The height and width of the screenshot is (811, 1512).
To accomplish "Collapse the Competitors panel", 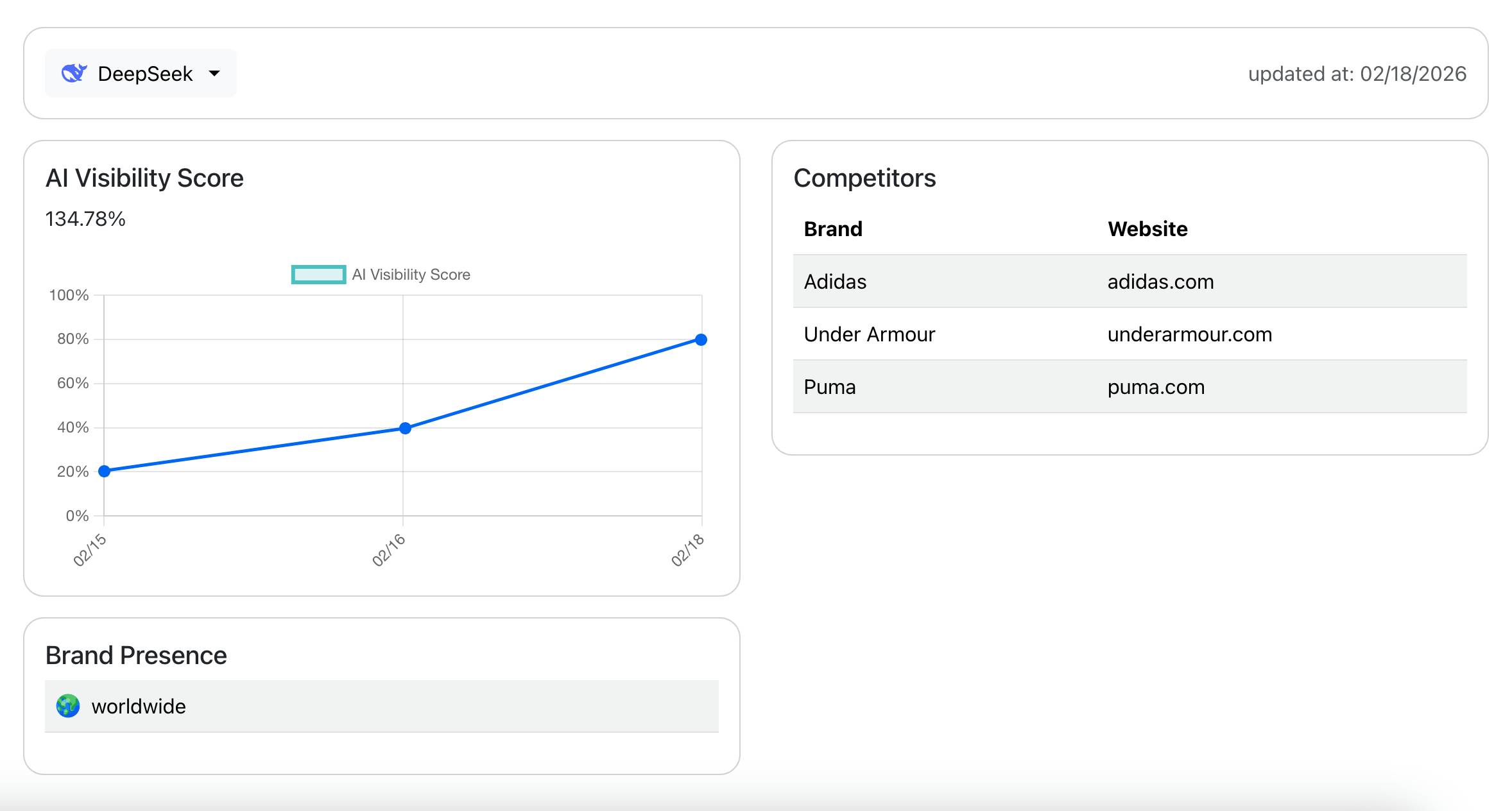I will click(x=865, y=178).
